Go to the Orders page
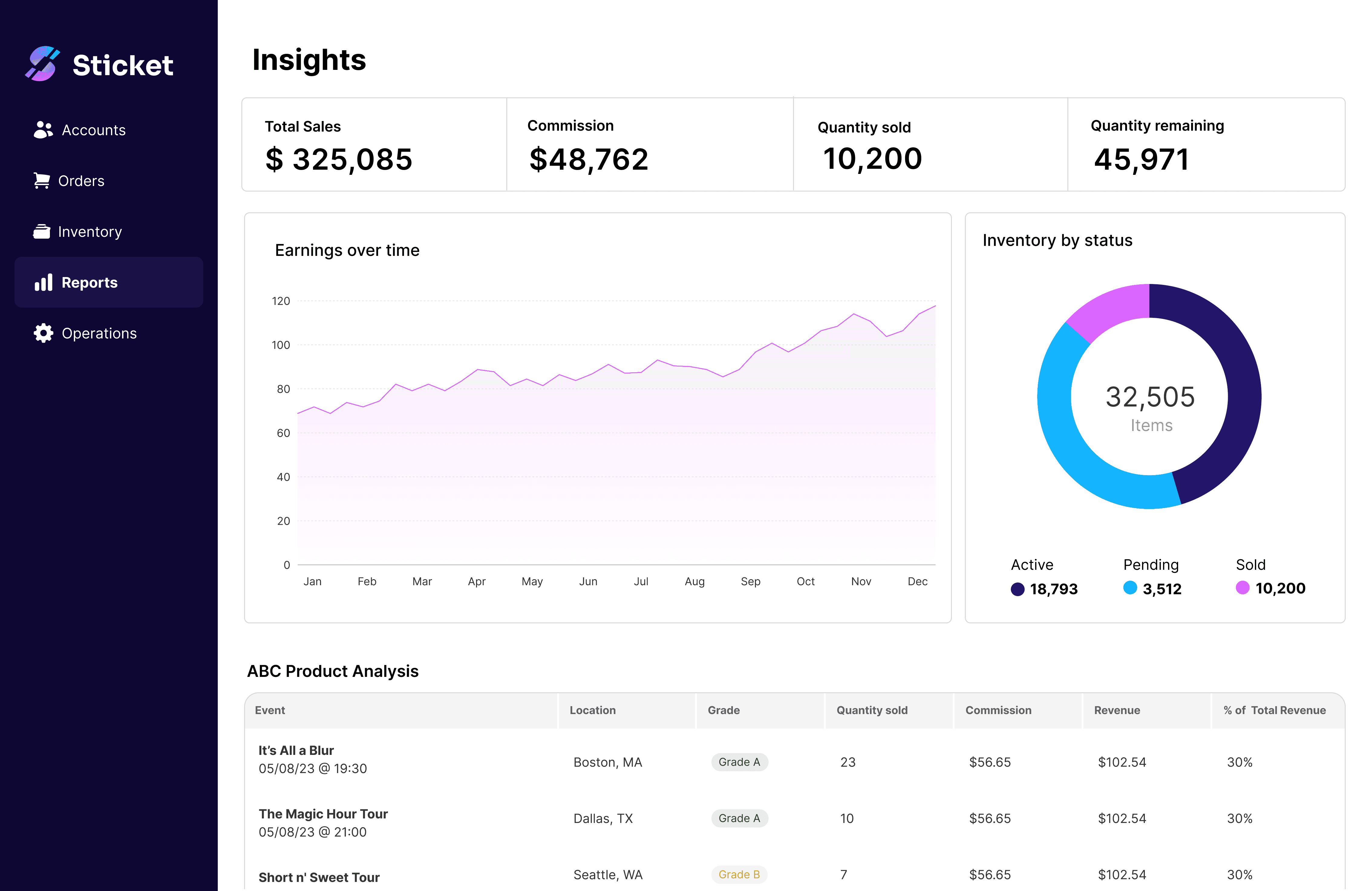This screenshot has width=1372, height=891. tap(81, 181)
